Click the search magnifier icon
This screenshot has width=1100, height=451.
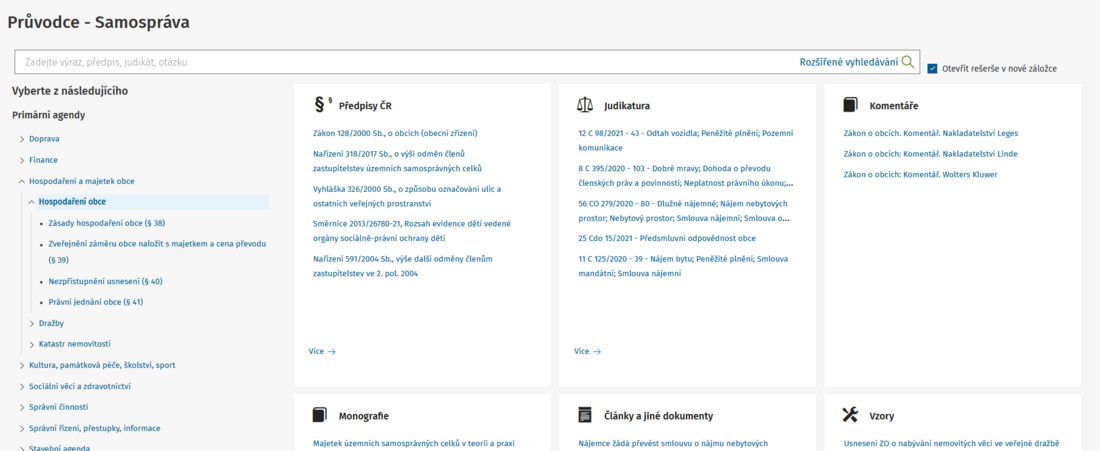[x=908, y=62]
